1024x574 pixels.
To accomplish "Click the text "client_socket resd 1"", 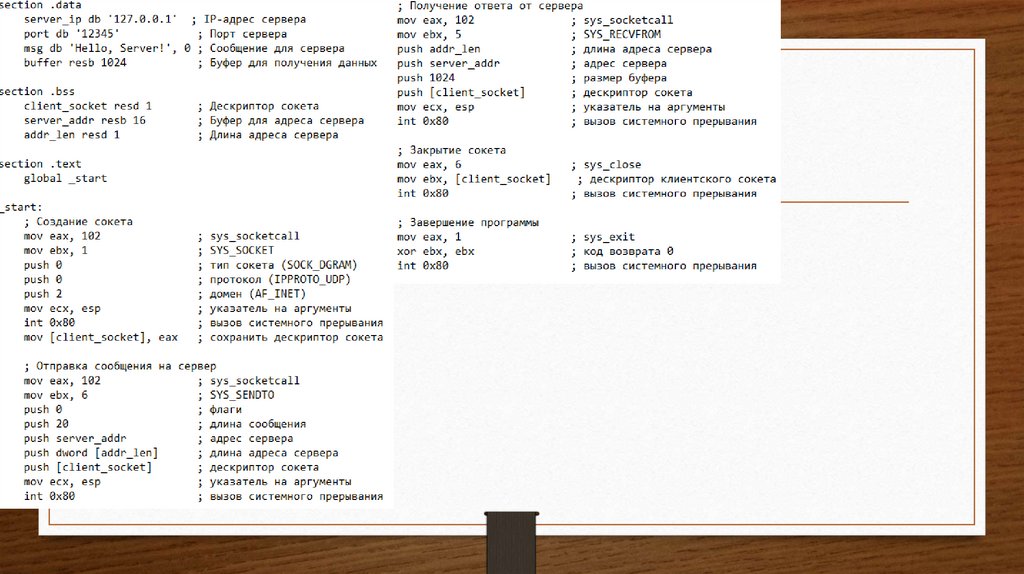I will point(88,106).
